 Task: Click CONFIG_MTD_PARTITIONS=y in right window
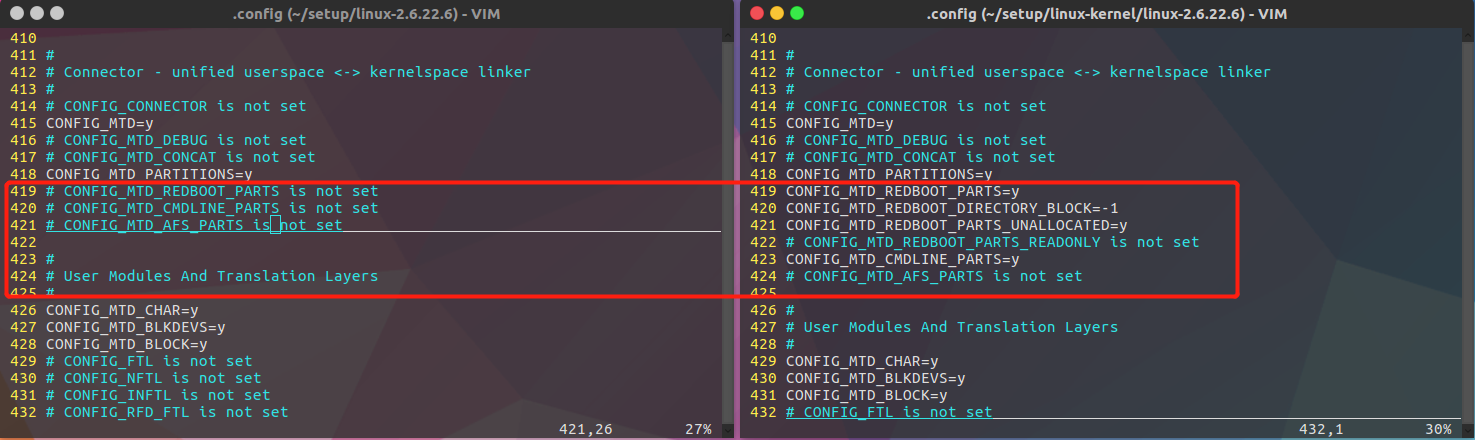889,174
